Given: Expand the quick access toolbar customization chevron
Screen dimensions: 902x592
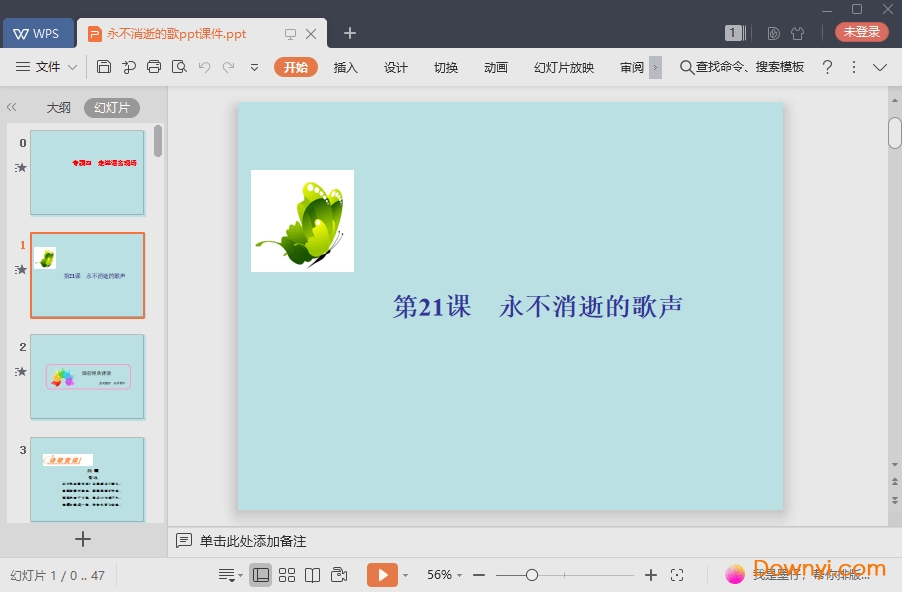Looking at the screenshot, I should pos(254,67).
